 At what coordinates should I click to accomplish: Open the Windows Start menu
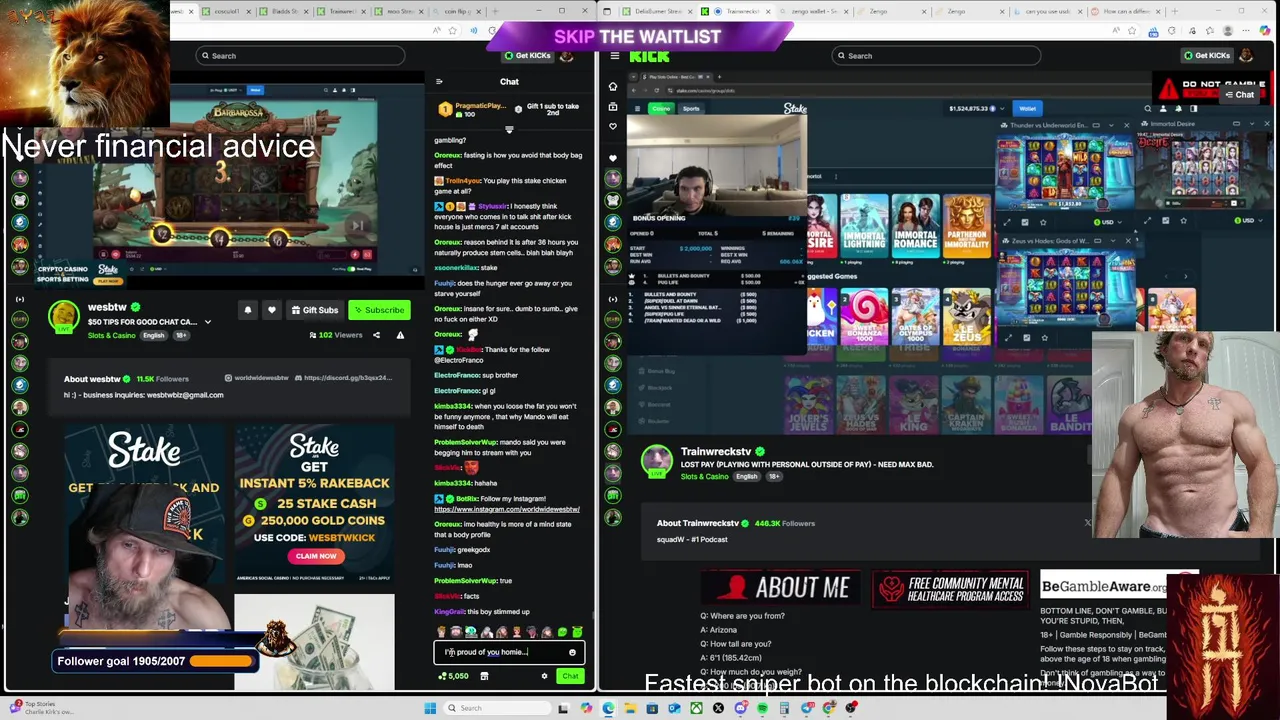(x=430, y=708)
